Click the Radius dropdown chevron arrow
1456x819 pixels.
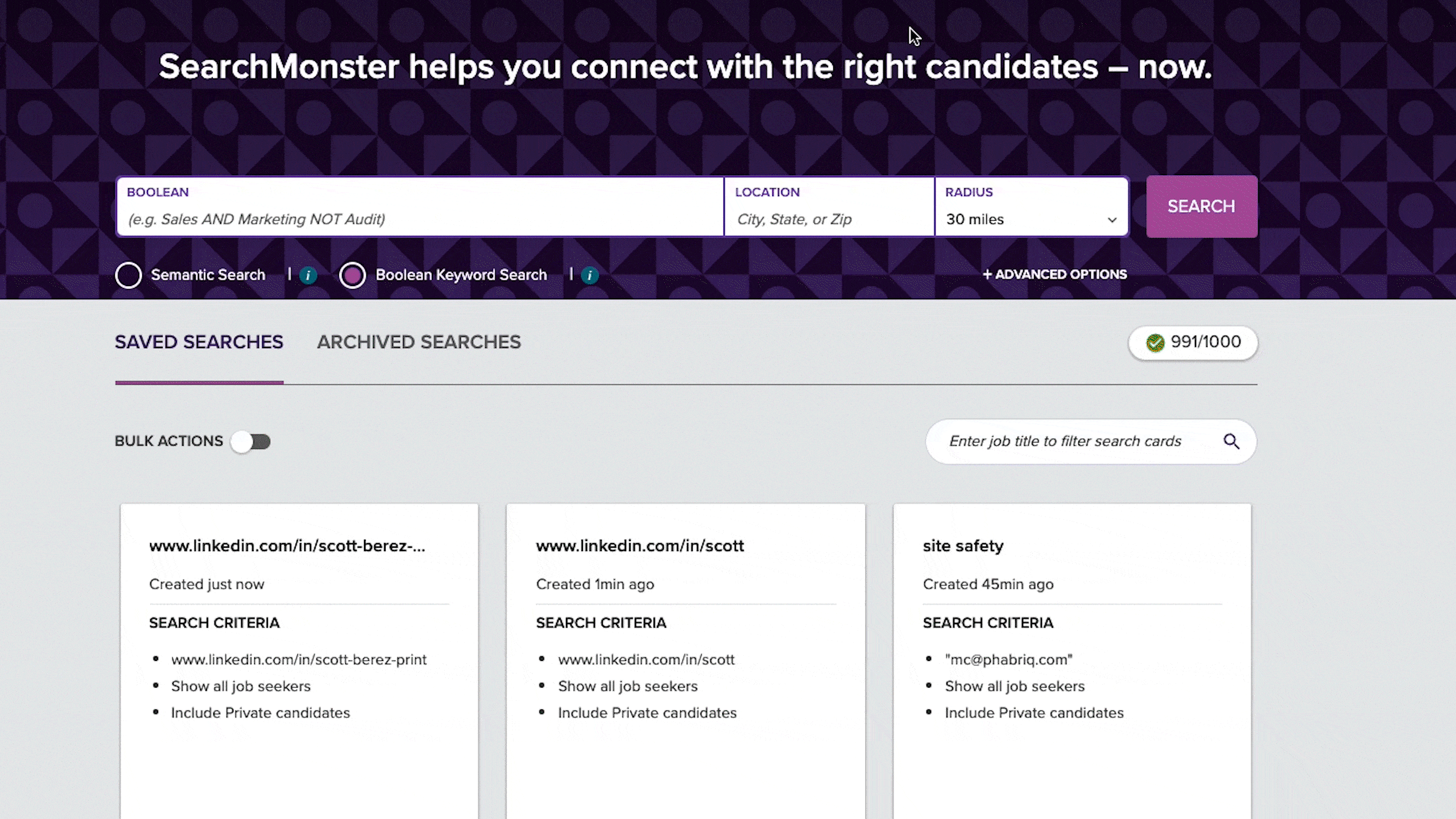click(1112, 220)
